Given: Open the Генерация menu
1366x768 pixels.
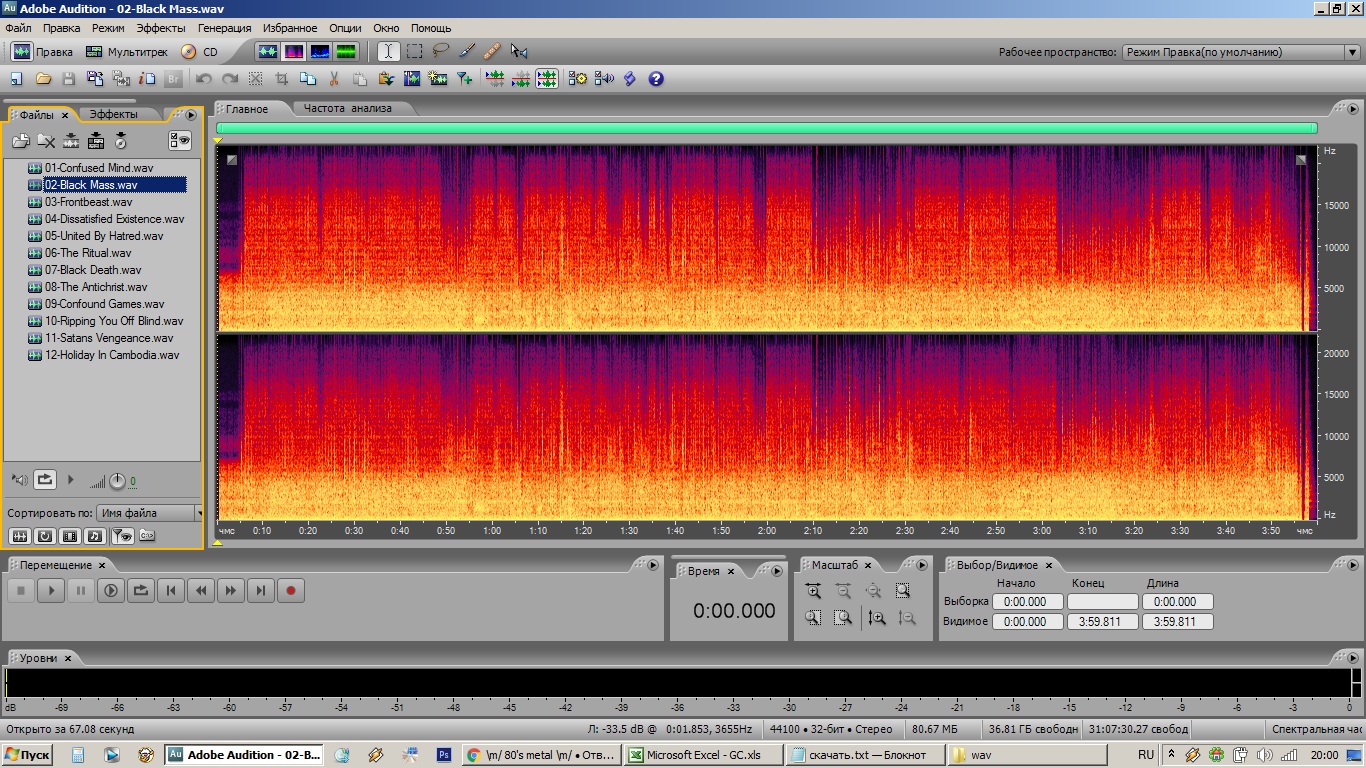Looking at the screenshot, I should click(225, 28).
